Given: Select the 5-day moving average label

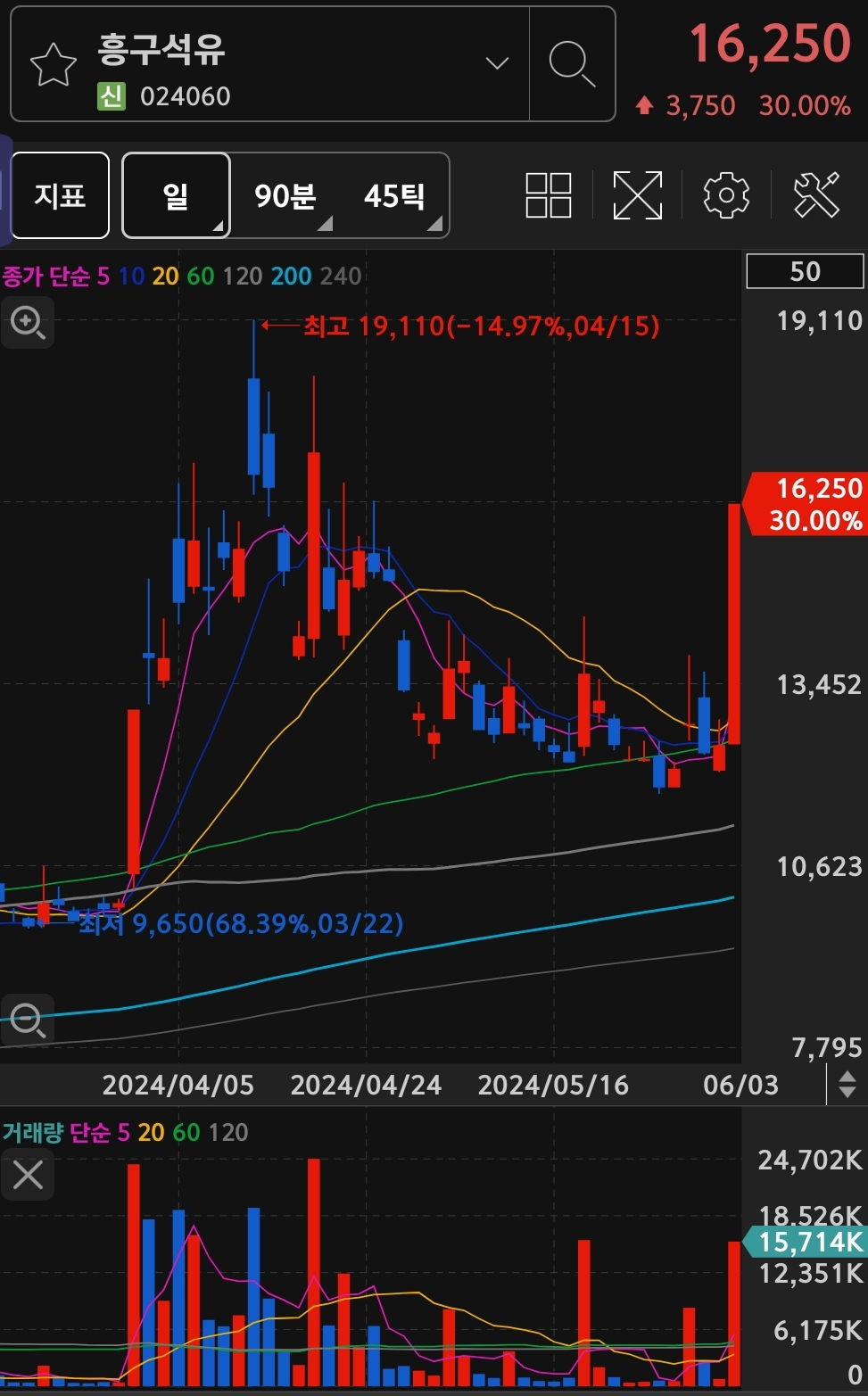Looking at the screenshot, I should click(103, 277).
